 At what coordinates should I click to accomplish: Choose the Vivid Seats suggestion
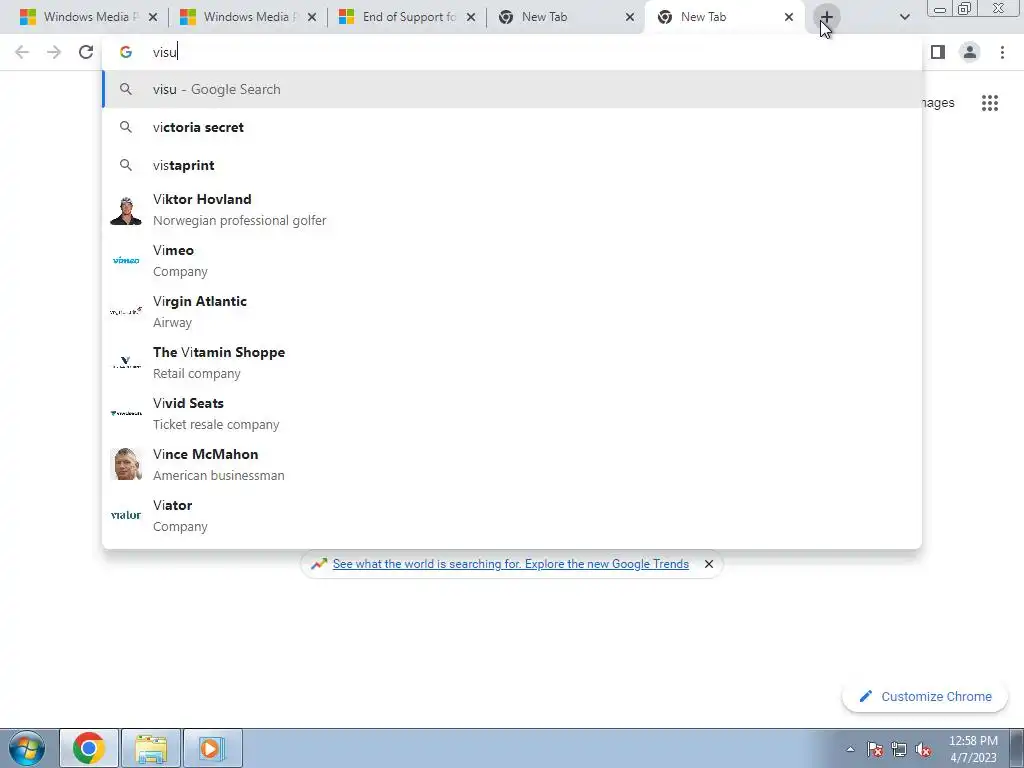click(511, 413)
